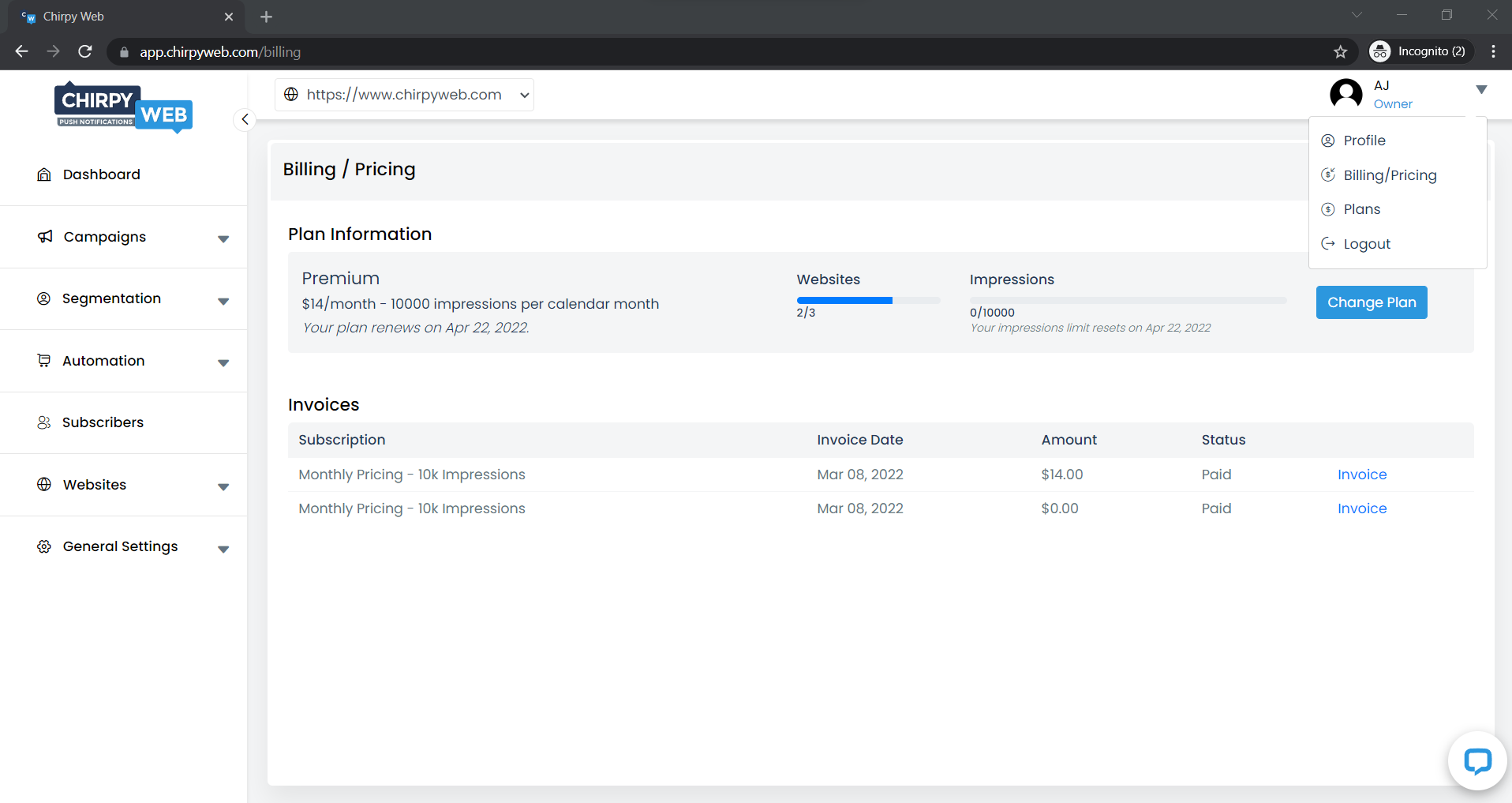Expand the Segmentation submenu arrow
The width and height of the screenshot is (1512, 803).
tap(223, 301)
